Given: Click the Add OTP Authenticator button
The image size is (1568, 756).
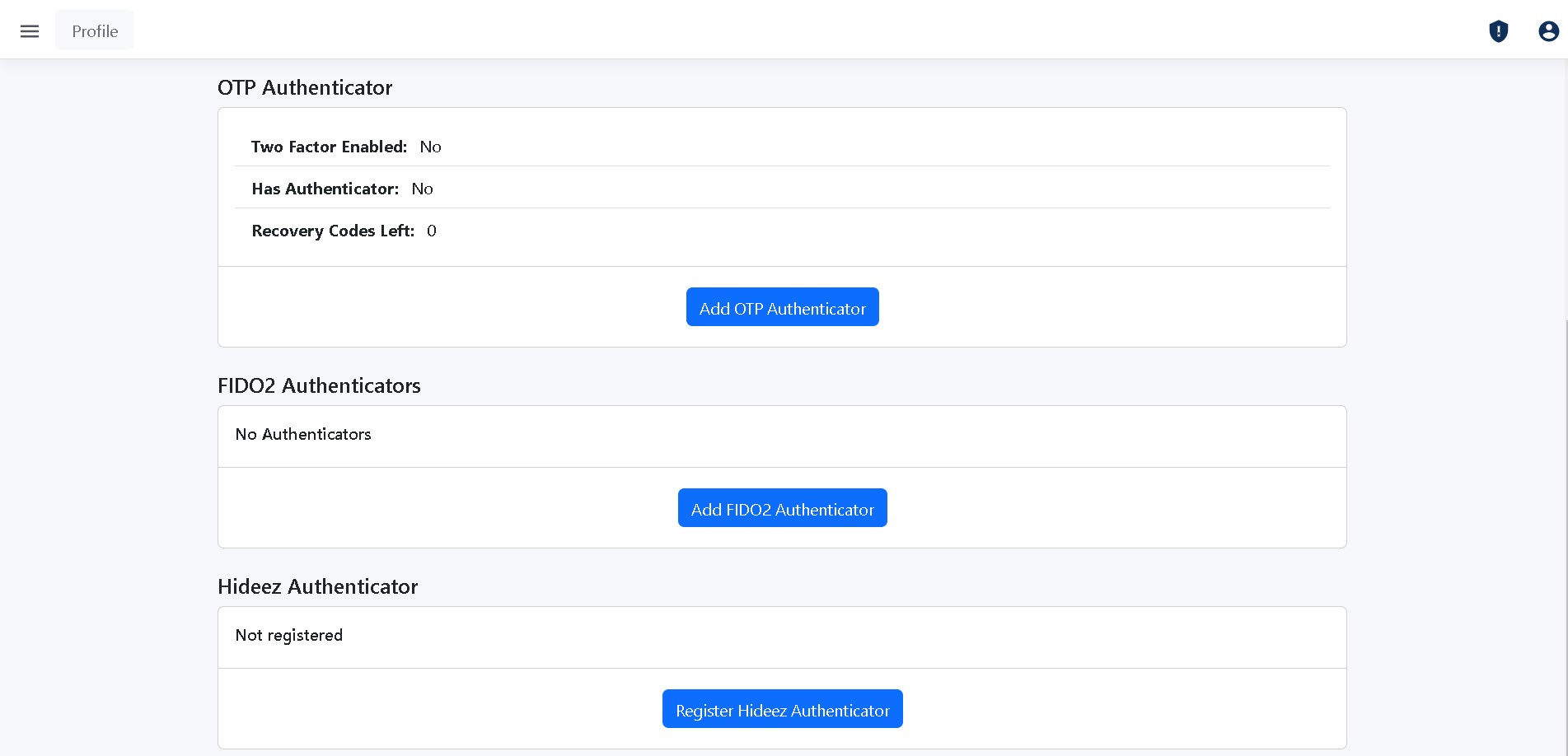Looking at the screenshot, I should pyautogui.click(x=782, y=307).
